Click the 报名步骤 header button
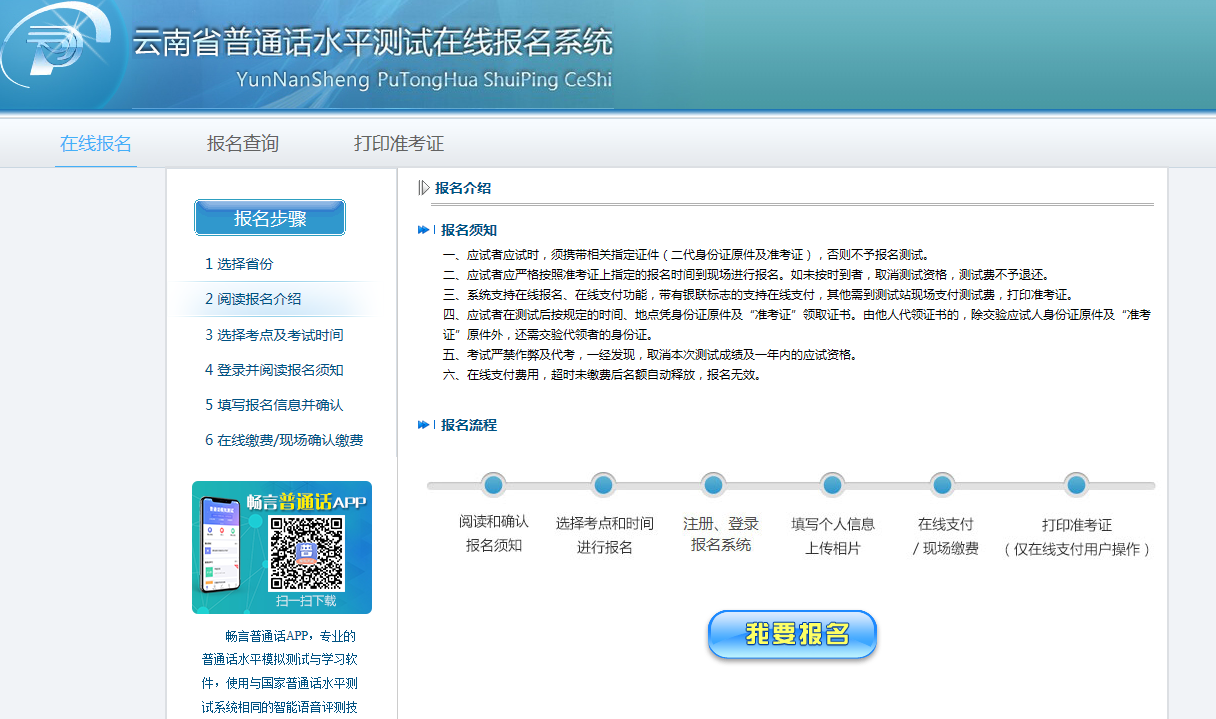 270,218
